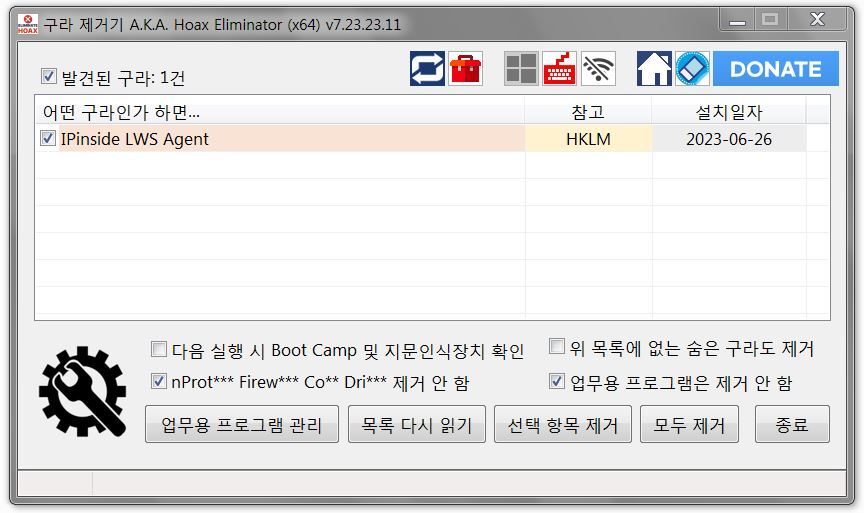
Task: Open the home page house icon
Action: click(654, 69)
